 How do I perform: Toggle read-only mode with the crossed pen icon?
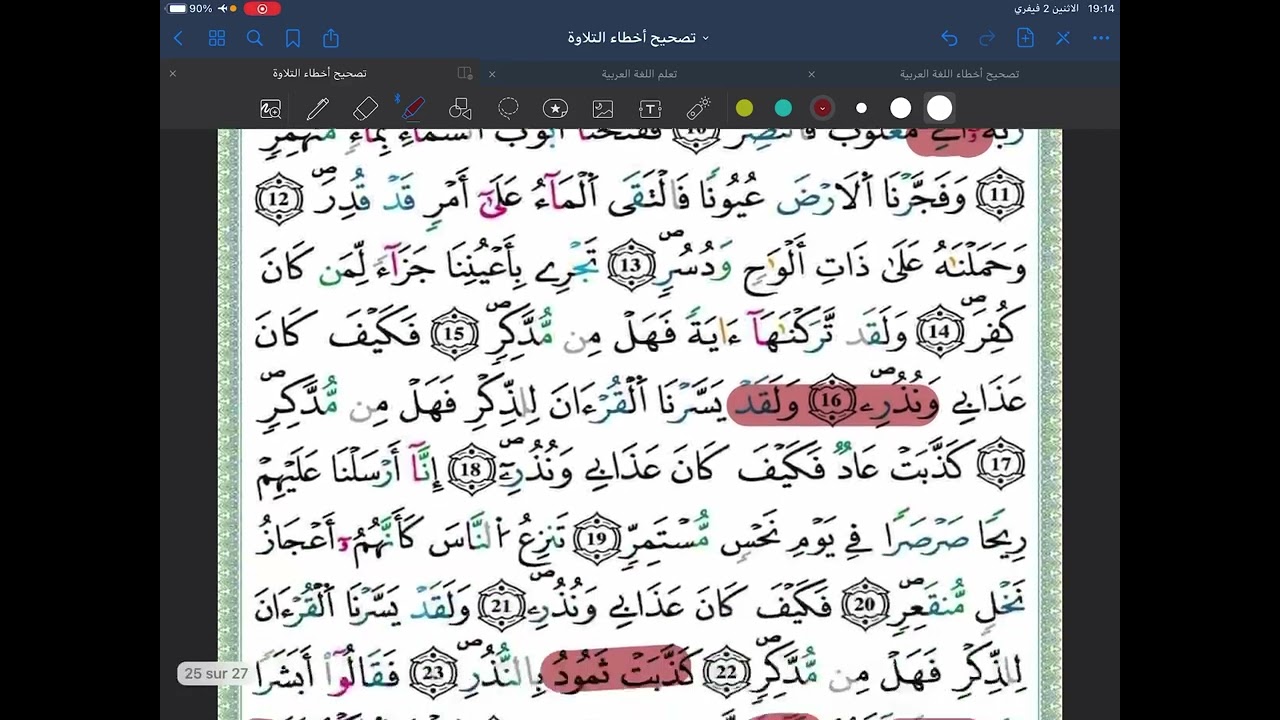click(1063, 38)
